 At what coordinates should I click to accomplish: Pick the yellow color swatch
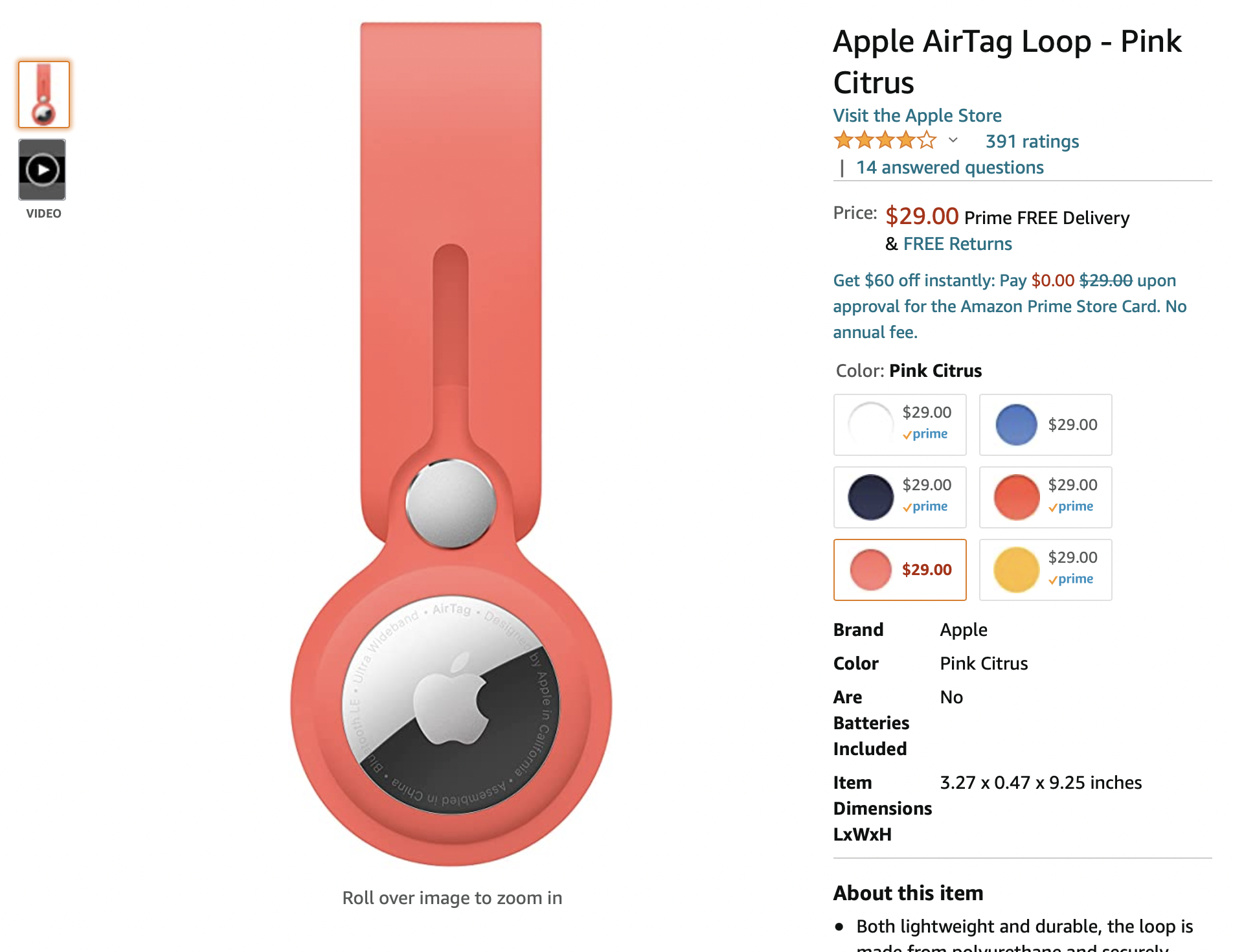(1016, 569)
